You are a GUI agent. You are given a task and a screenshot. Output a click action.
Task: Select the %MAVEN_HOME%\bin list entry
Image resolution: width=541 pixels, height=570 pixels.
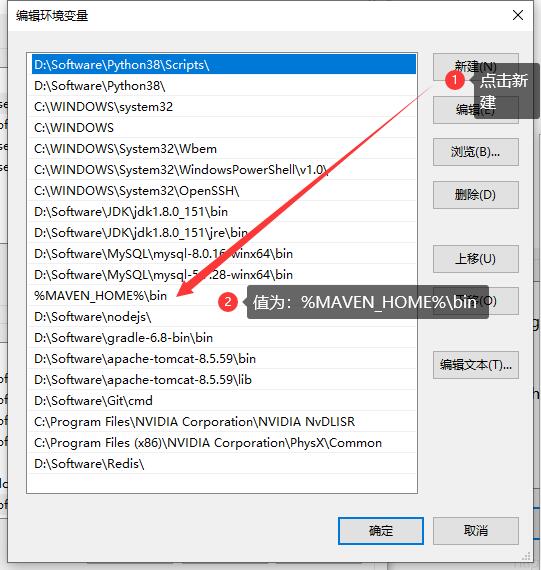[224, 295]
